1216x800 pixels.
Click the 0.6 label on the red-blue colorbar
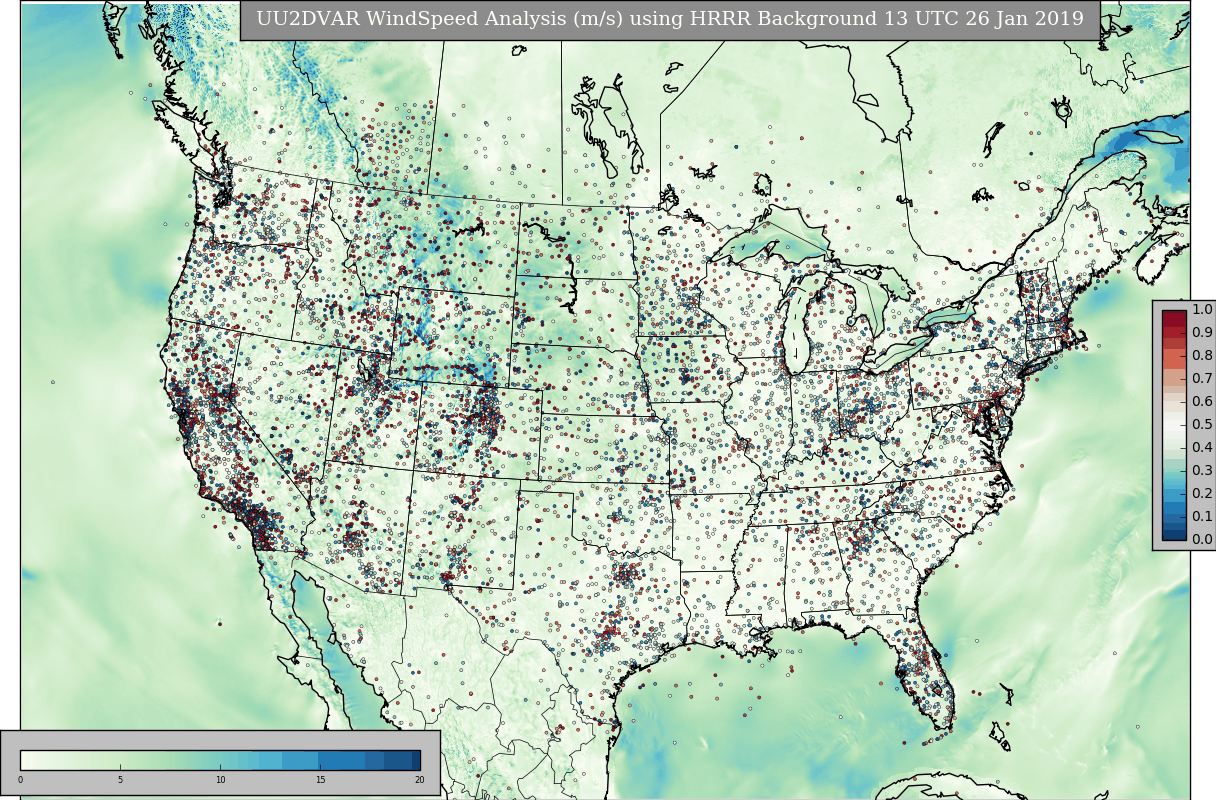pos(1202,402)
